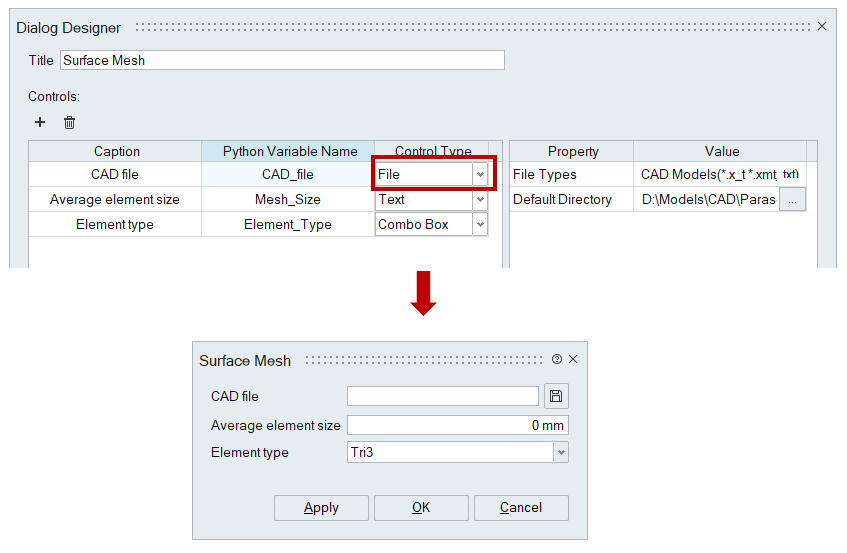Close the Surface Mesh dialog
847x553 pixels.
pyautogui.click(x=573, y=359)
